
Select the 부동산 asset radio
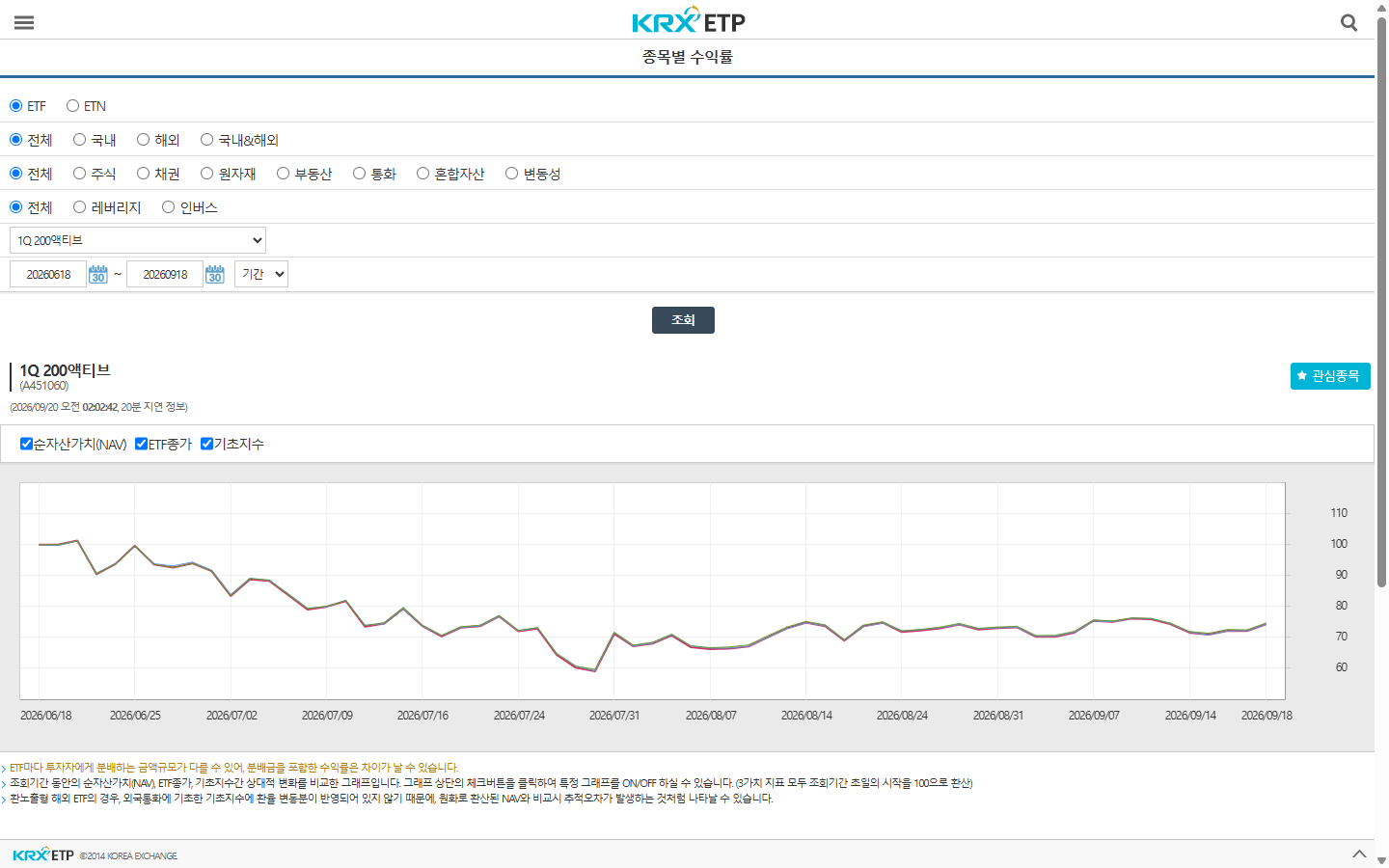coord(283,174)
